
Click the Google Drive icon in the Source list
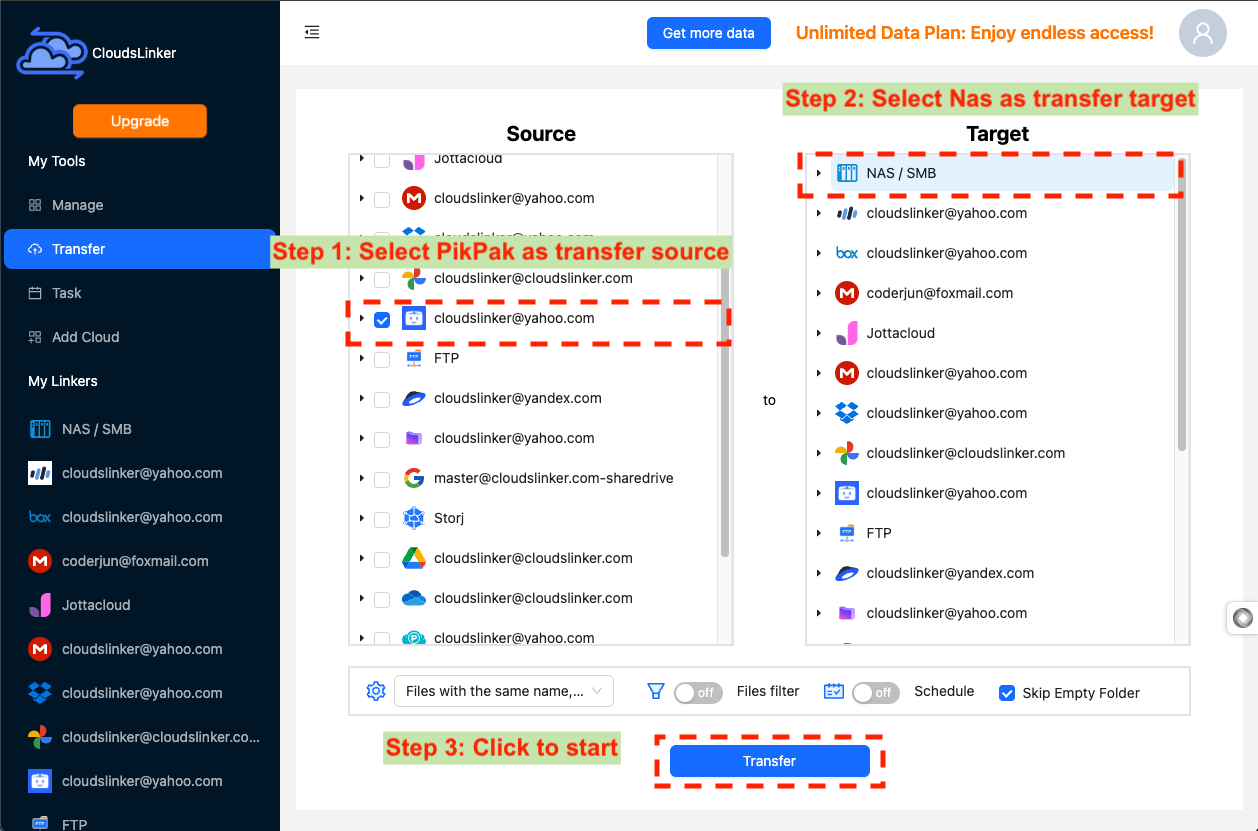[414, 558]
